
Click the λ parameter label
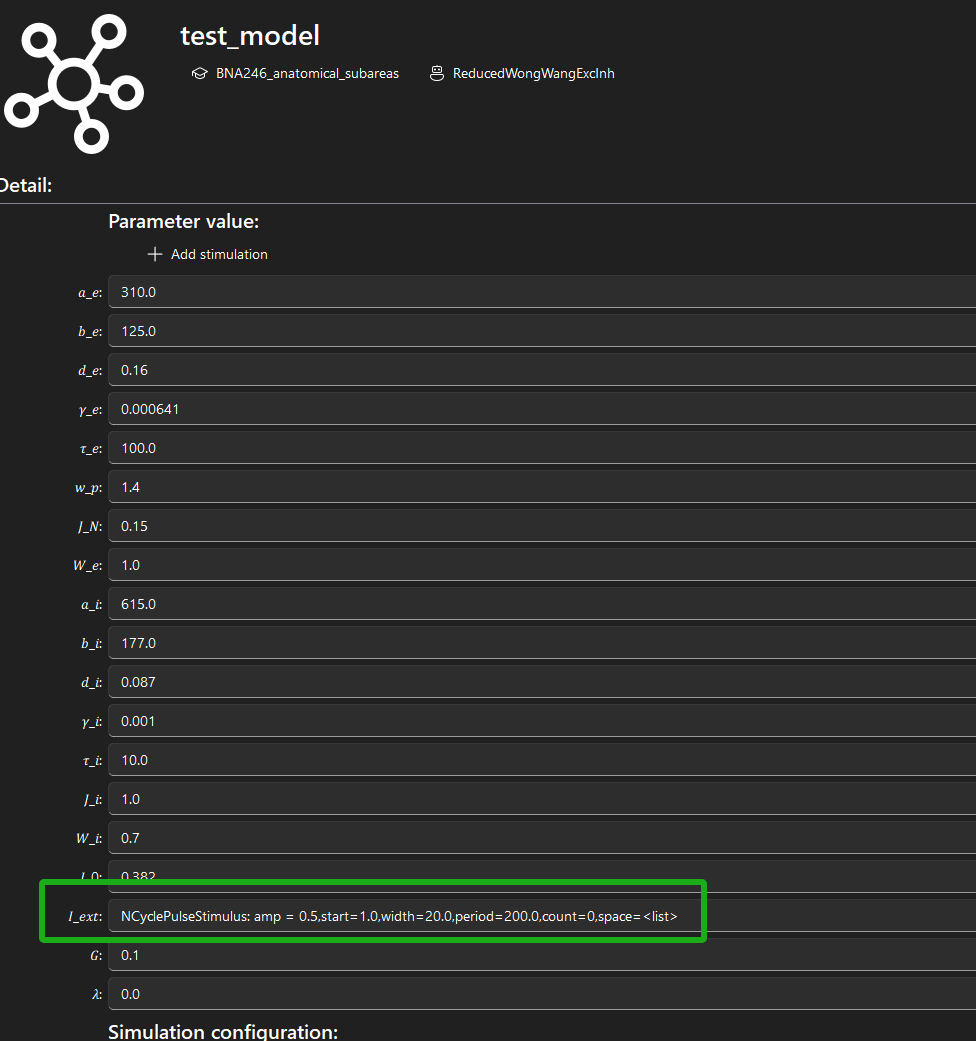(x=97, y=995)
